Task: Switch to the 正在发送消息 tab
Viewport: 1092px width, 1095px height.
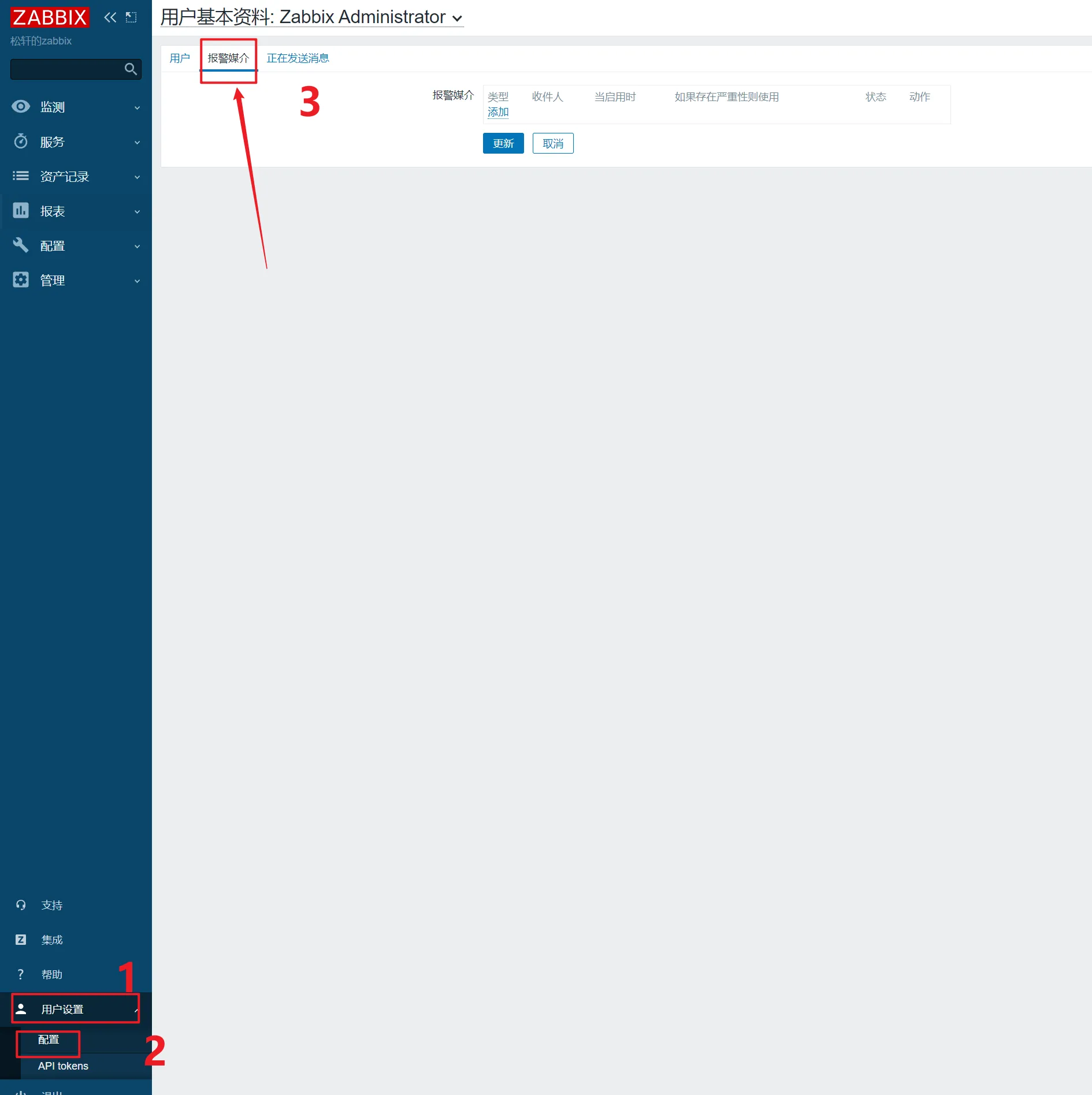Action: click(x=298, y=58)
